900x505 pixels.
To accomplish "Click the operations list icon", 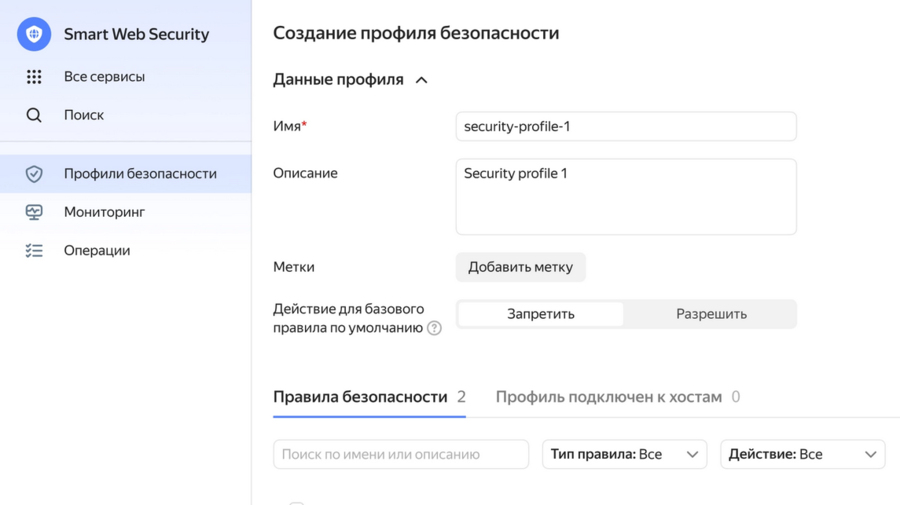I will 34,251.
